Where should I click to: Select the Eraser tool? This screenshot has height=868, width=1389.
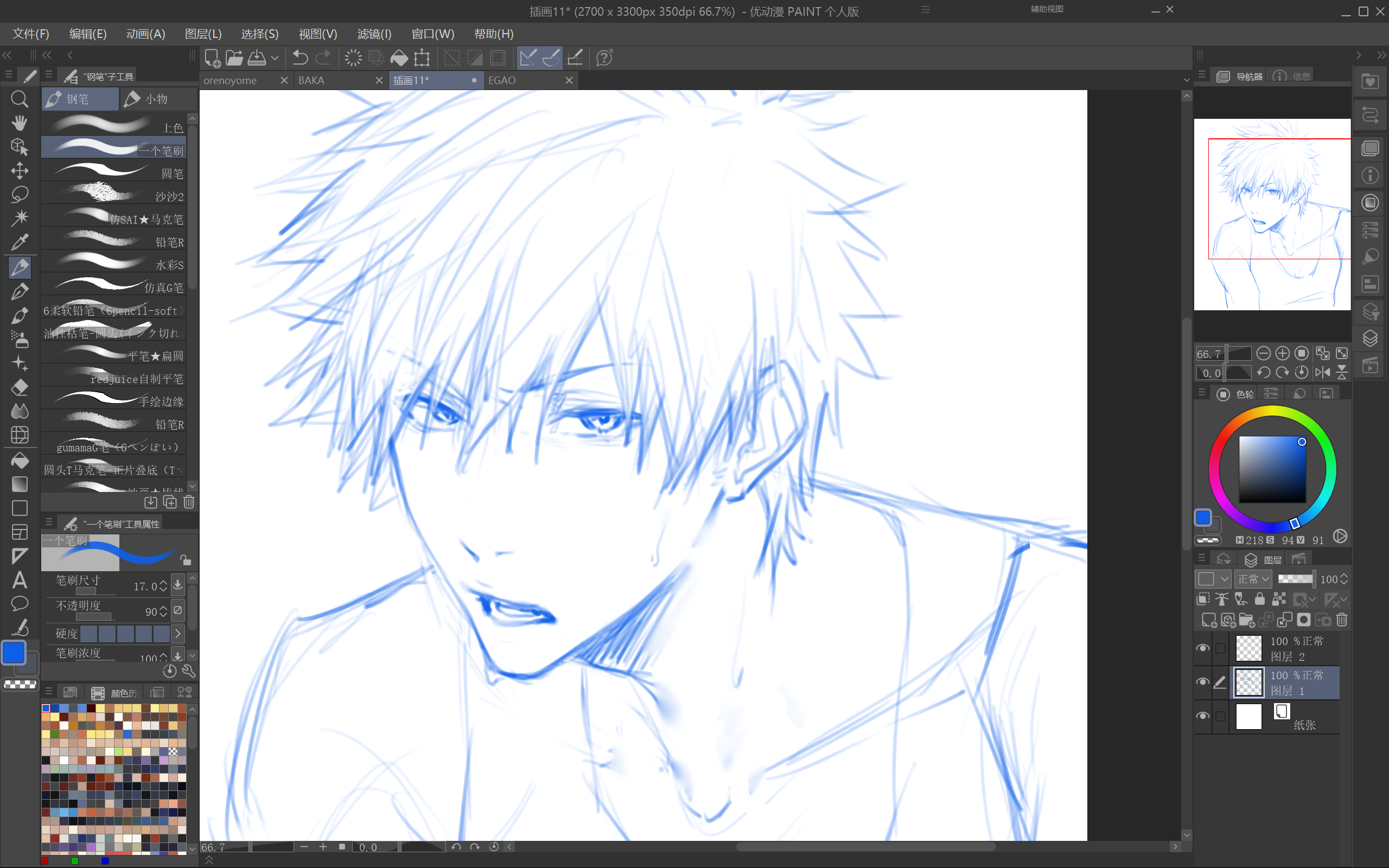[20, 387]
